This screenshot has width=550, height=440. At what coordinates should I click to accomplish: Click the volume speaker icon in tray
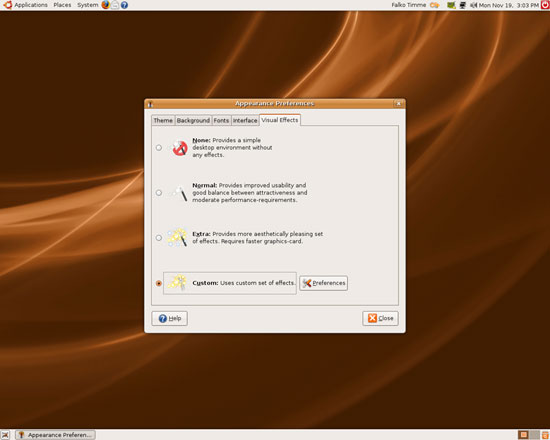[474, 5]
